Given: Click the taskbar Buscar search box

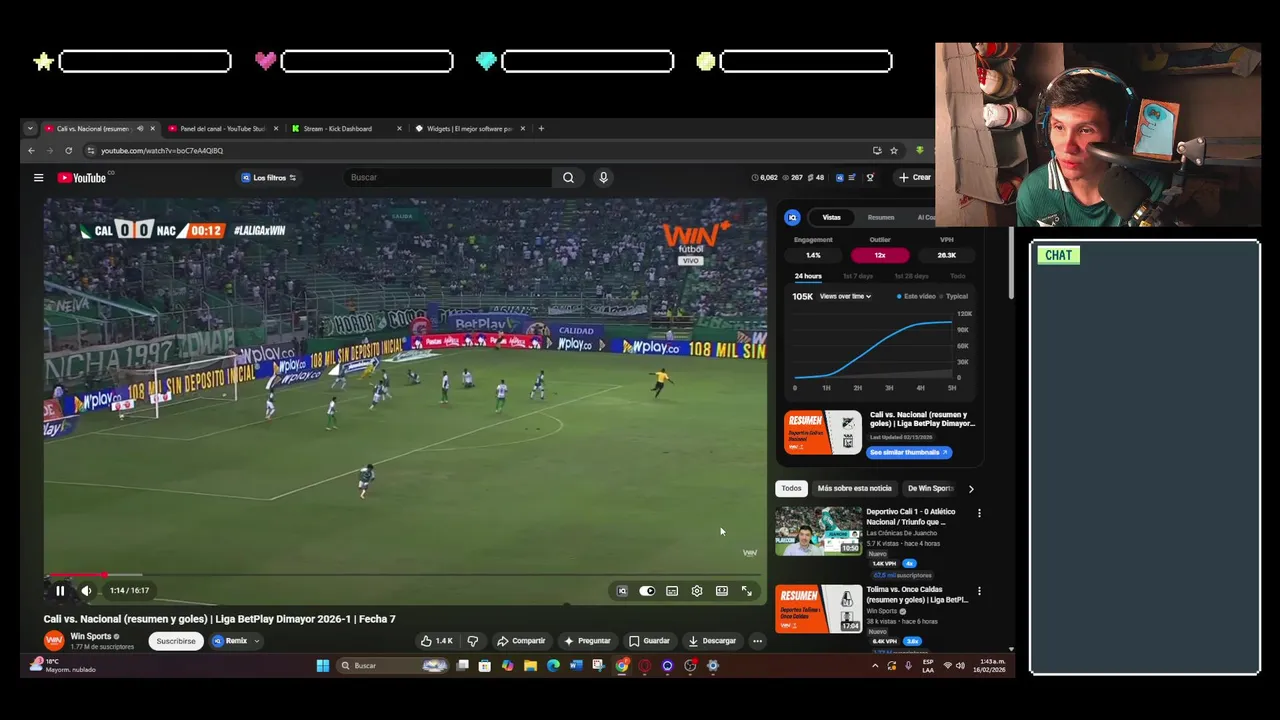Looking at the screenshot, I should click(393, 666).
